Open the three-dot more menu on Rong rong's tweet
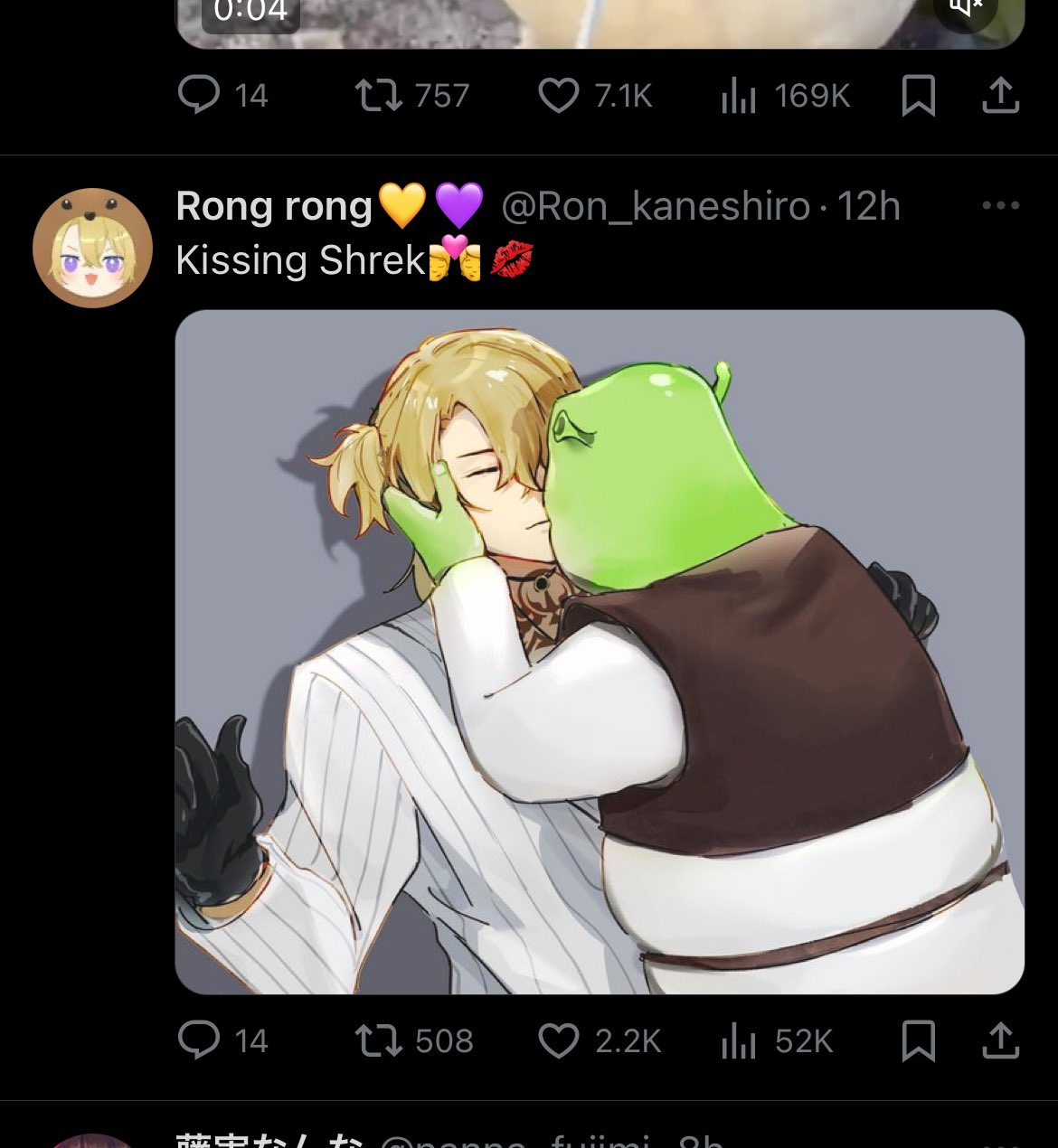Screen dimensions: 1058x1148 [1001, 205]
